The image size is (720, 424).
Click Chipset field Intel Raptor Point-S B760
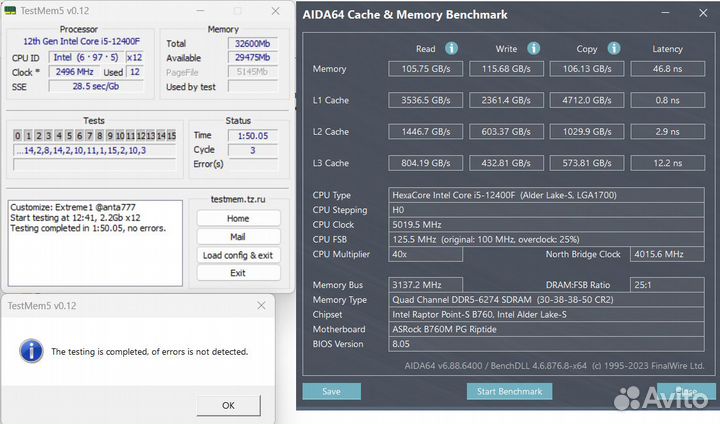point(546,314)
